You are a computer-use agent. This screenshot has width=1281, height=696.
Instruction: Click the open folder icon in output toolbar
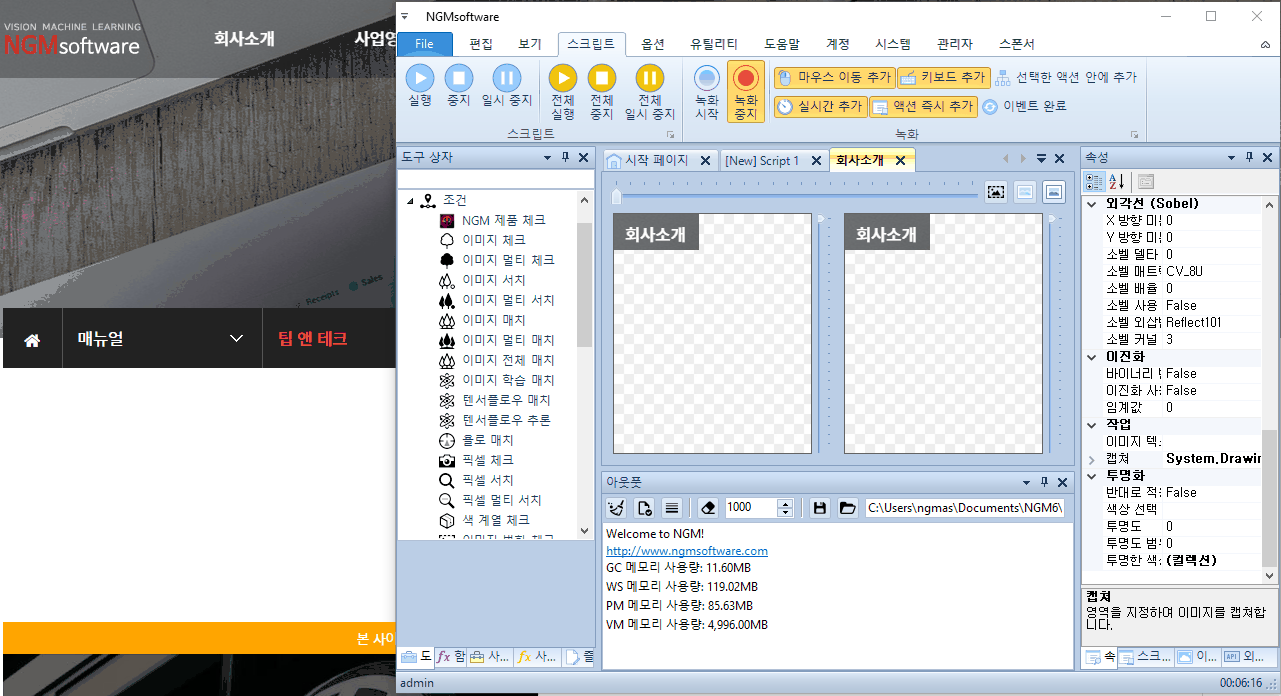click(x=848, y=508)
